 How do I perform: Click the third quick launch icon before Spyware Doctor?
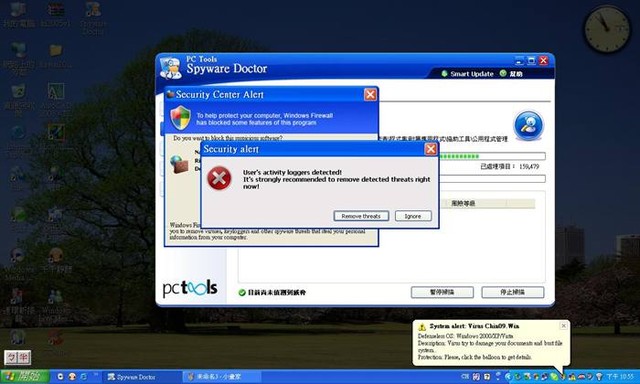click(84, 377)
